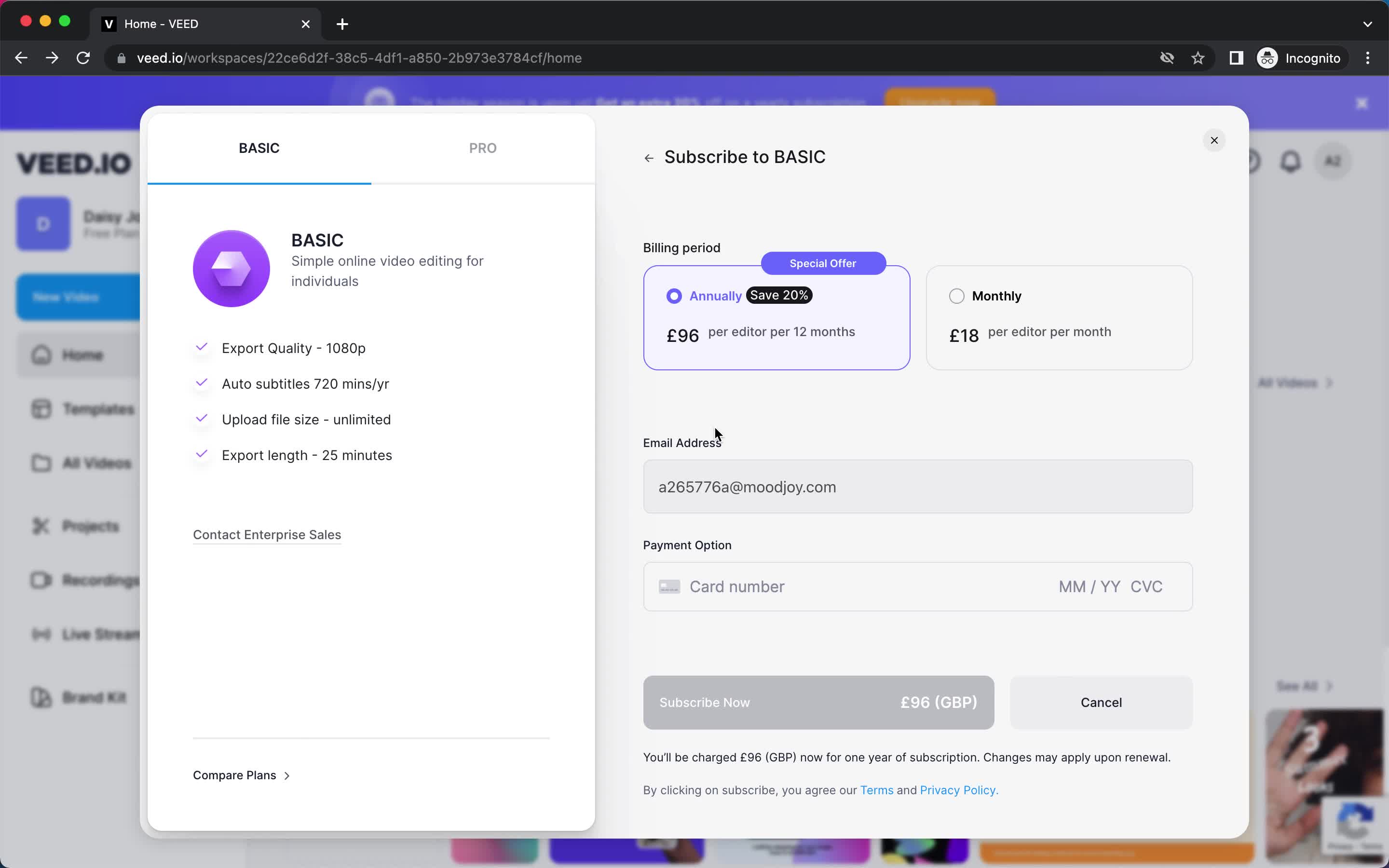Image resolution: width=1389 pixels, height=868 pixels.
Task: Click the A2 user avatar
Action: pos(1332,162)
